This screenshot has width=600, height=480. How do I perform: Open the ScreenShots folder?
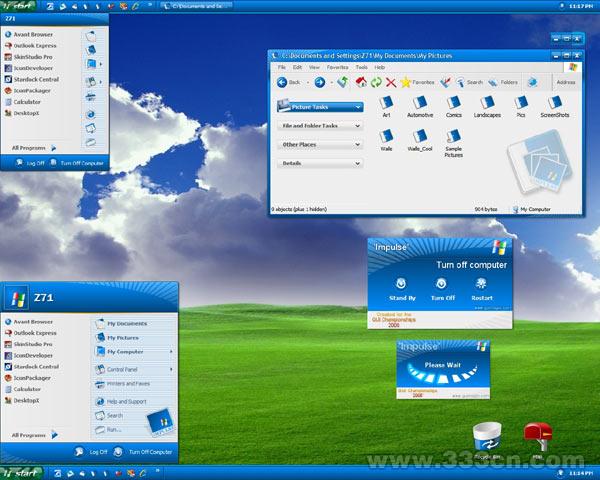[554, 106]
